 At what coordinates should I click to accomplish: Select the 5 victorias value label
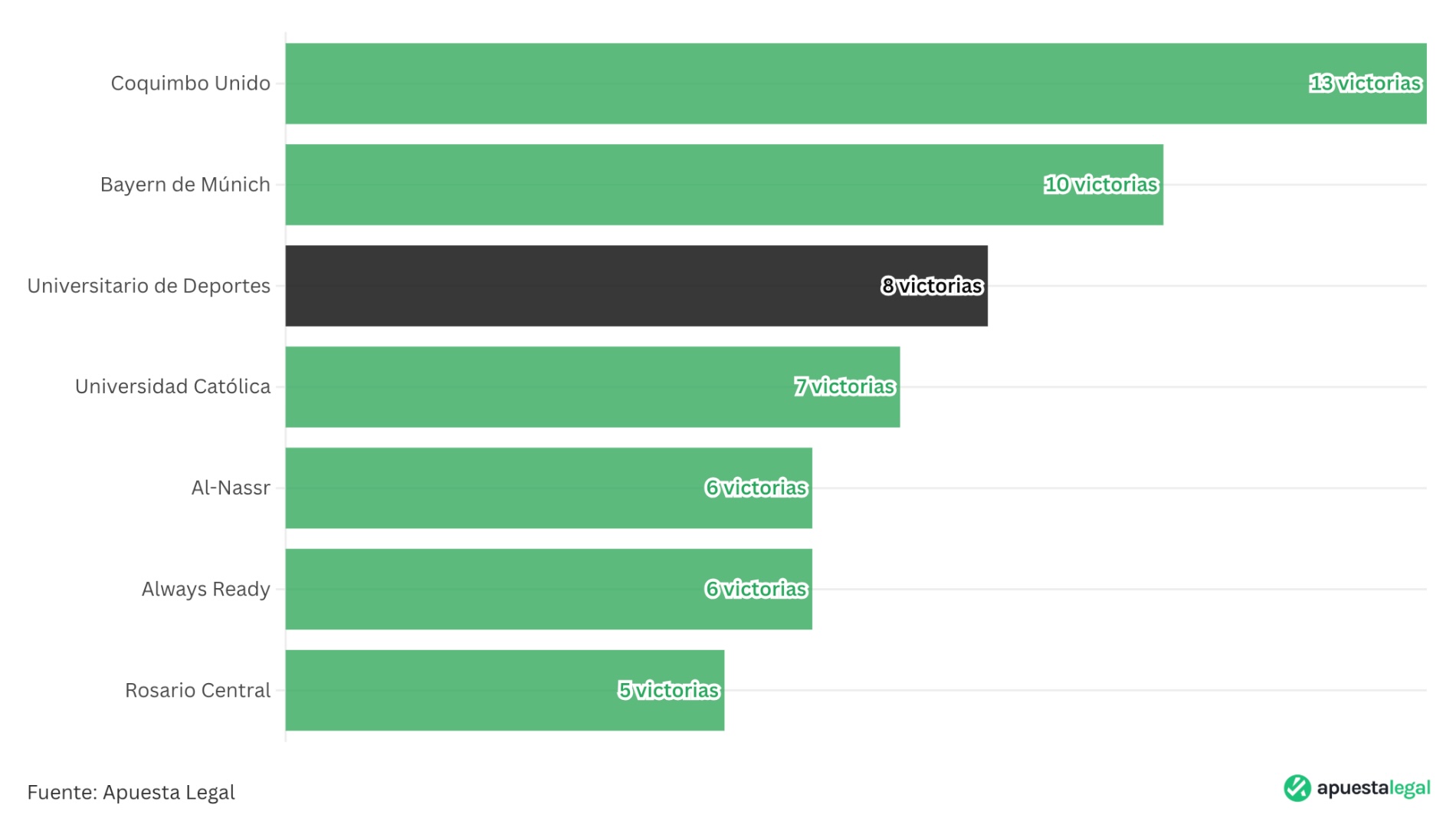[668, 691]
